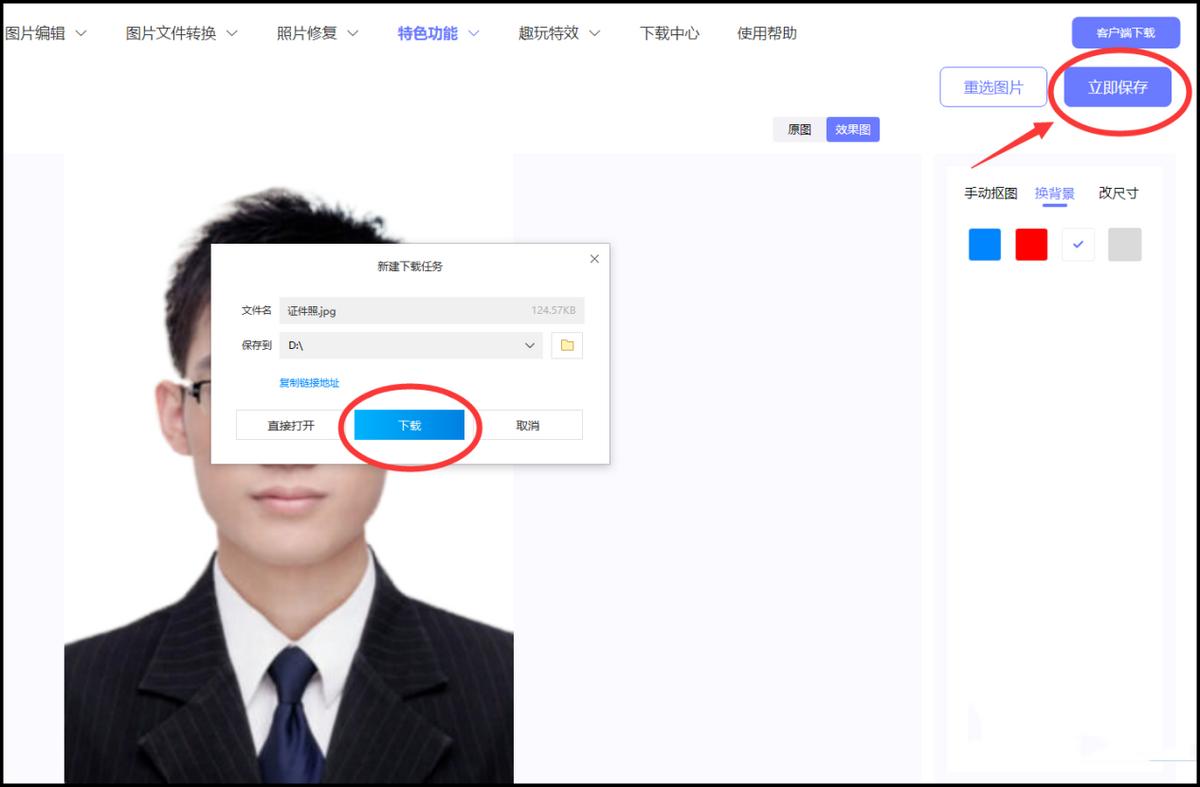Open the 趣玩特效 menu
1200x787 pixels.
(550, 32)
